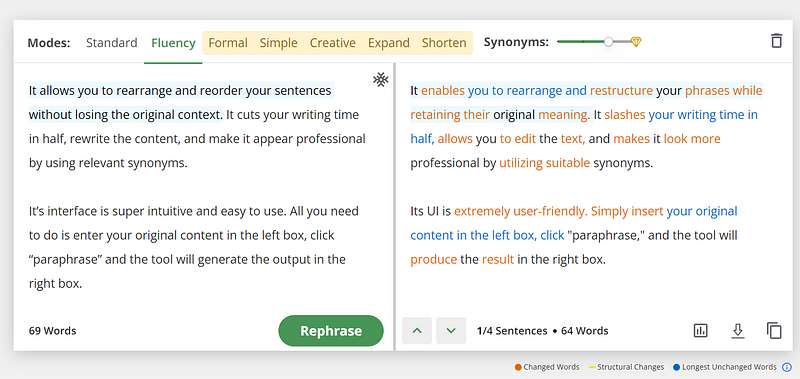Click the trash icon to delete text
The image size is (800, 379).
click(776, 41)
